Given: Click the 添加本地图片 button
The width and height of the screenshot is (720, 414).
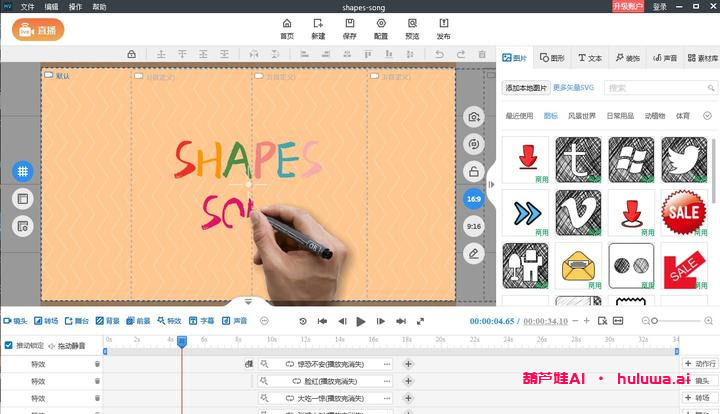Looking at the screenshot, I should point(526,88).
